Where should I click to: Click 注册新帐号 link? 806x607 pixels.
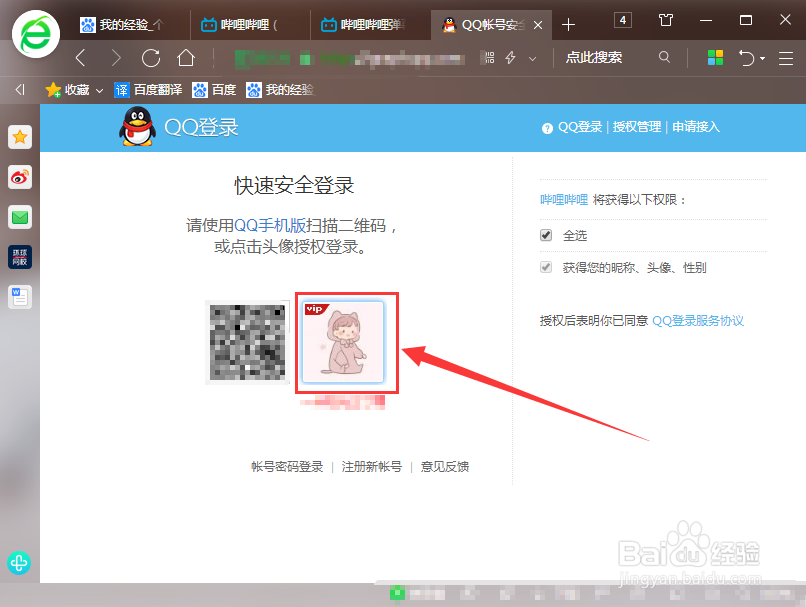(x=372, y=467)
